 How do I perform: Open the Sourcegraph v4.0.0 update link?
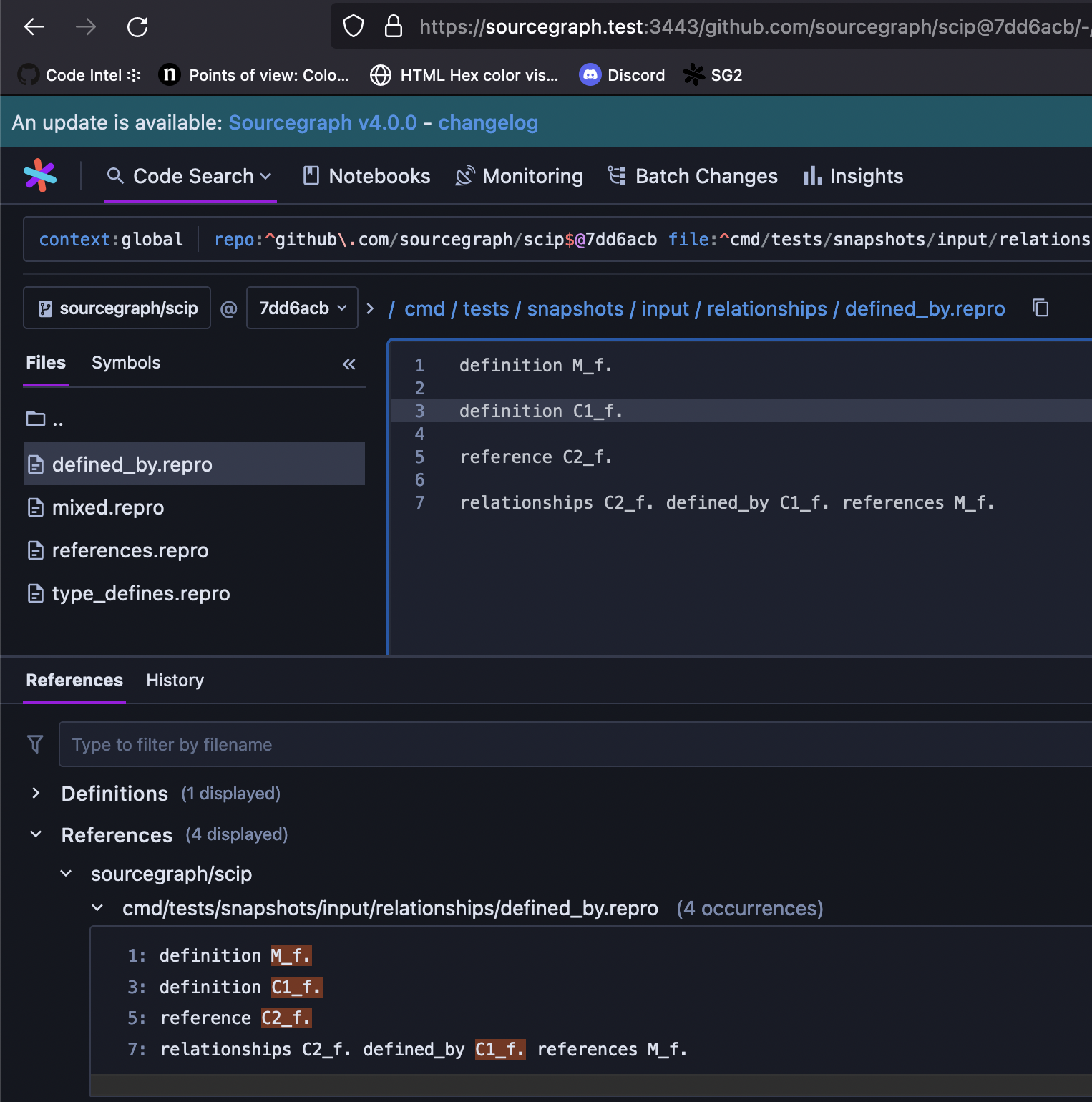pos(323,122)
